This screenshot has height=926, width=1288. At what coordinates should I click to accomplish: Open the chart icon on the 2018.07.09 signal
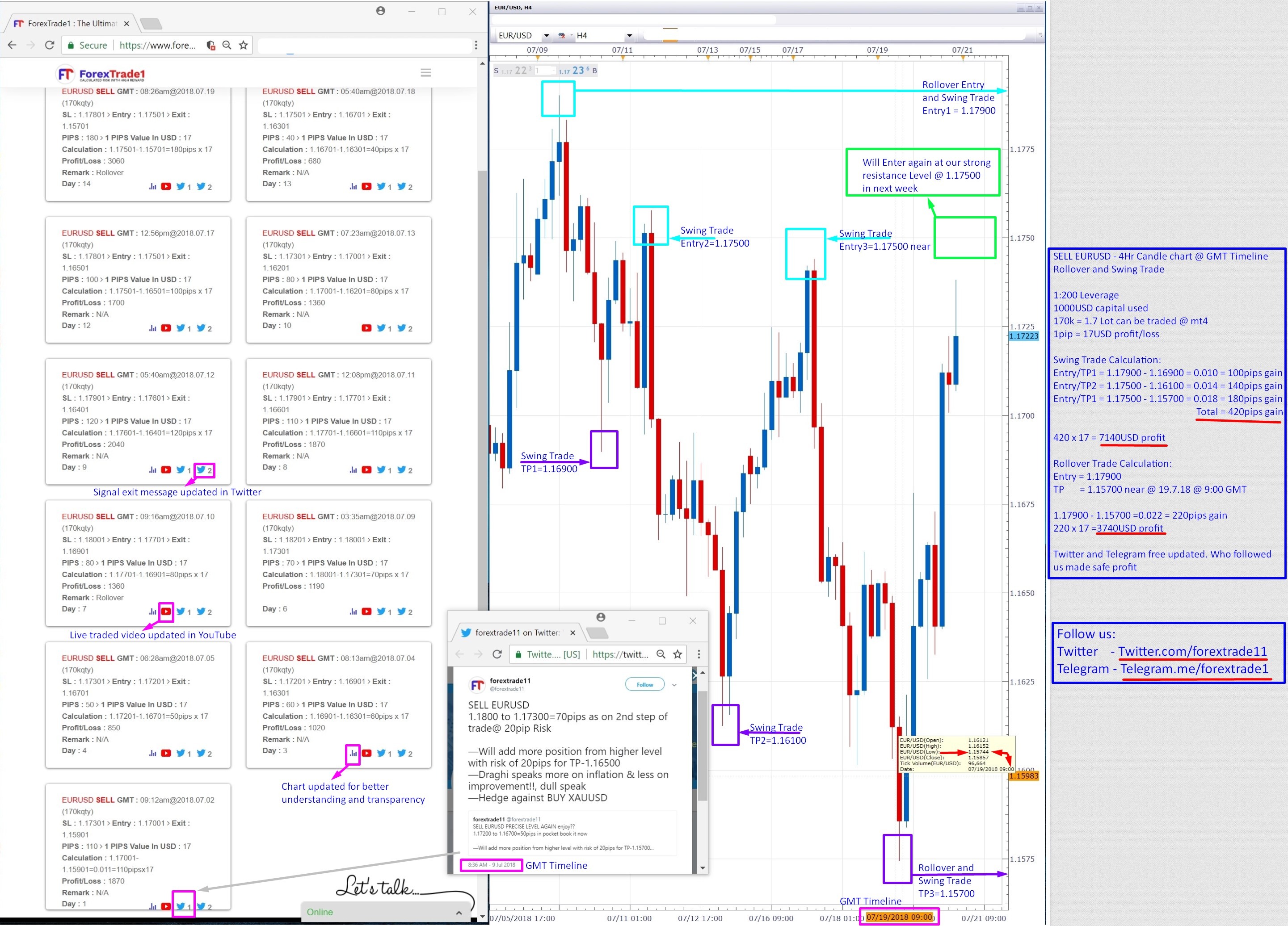click(x=353, y=612)
